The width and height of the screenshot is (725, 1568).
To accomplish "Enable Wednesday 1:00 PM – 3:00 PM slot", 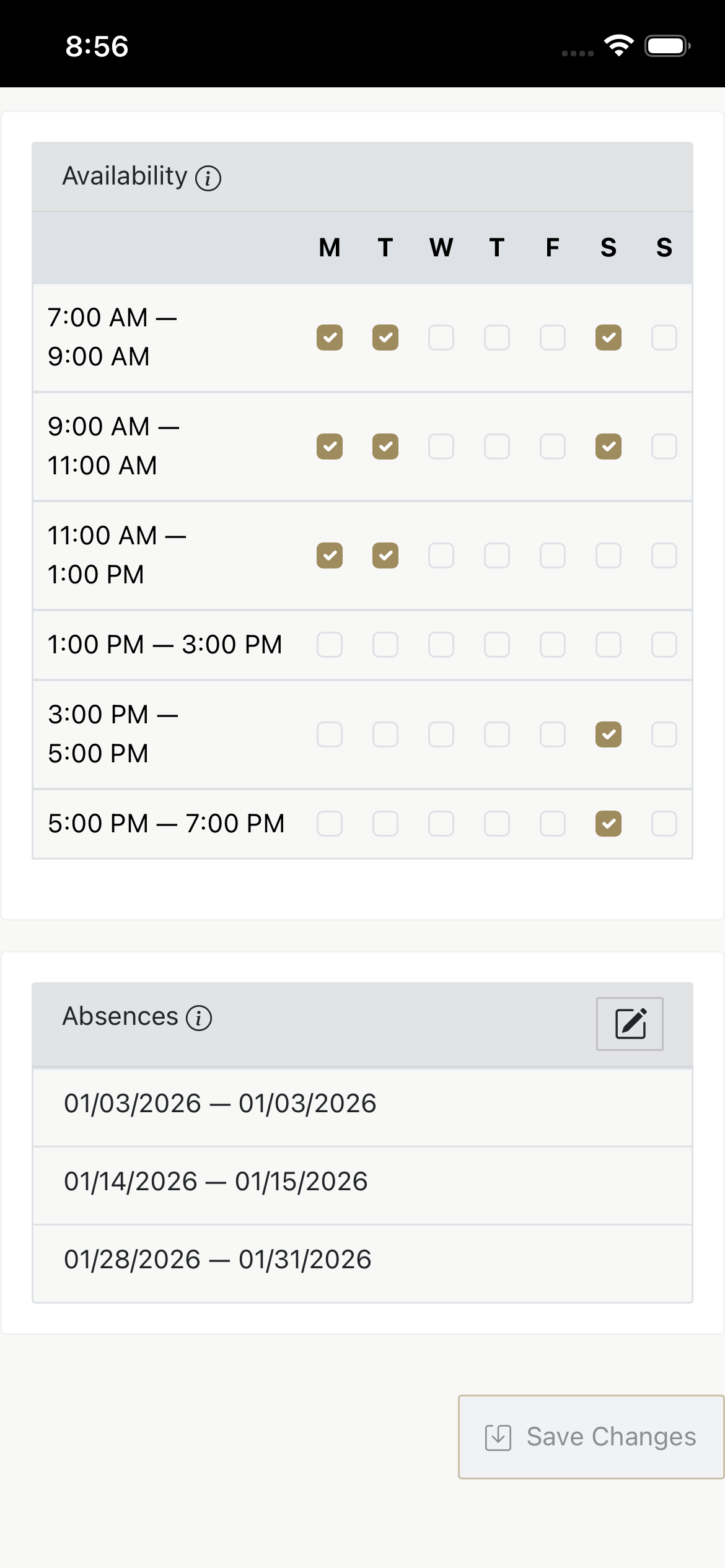I will click(441, 645).
